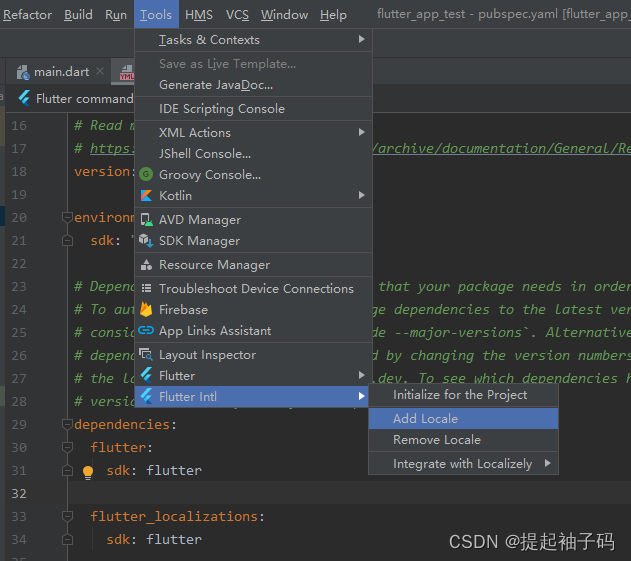Click the AVD Manager device icon
Viewport: 631px width, 561px height.
pos(146,220)
